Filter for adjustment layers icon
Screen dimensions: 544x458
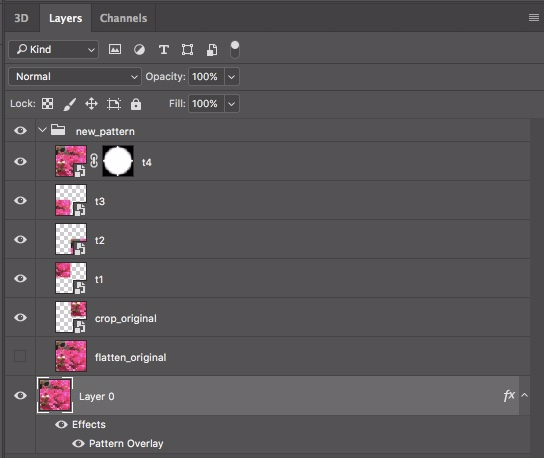(139, 50)
